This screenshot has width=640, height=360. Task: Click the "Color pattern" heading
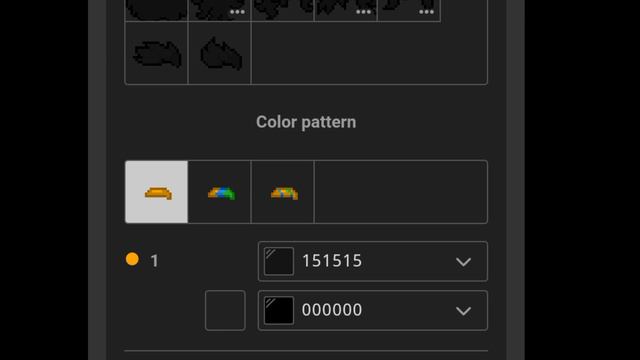point(306,122)
